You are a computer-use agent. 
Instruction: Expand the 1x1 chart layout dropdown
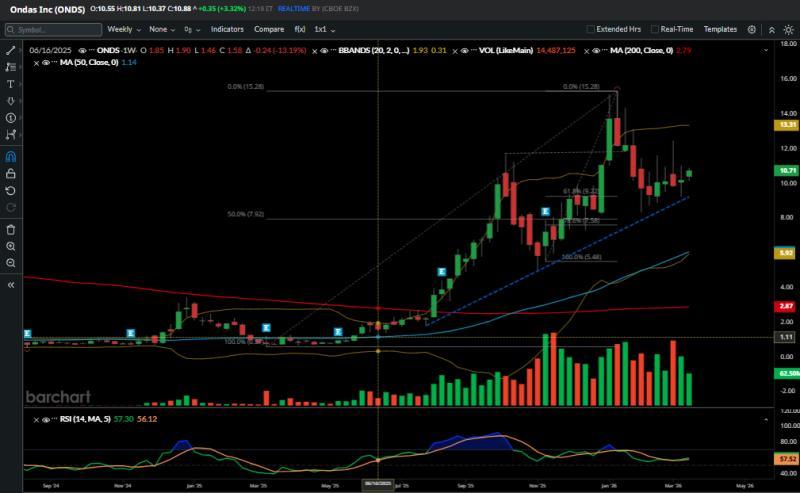pos(324,30)
